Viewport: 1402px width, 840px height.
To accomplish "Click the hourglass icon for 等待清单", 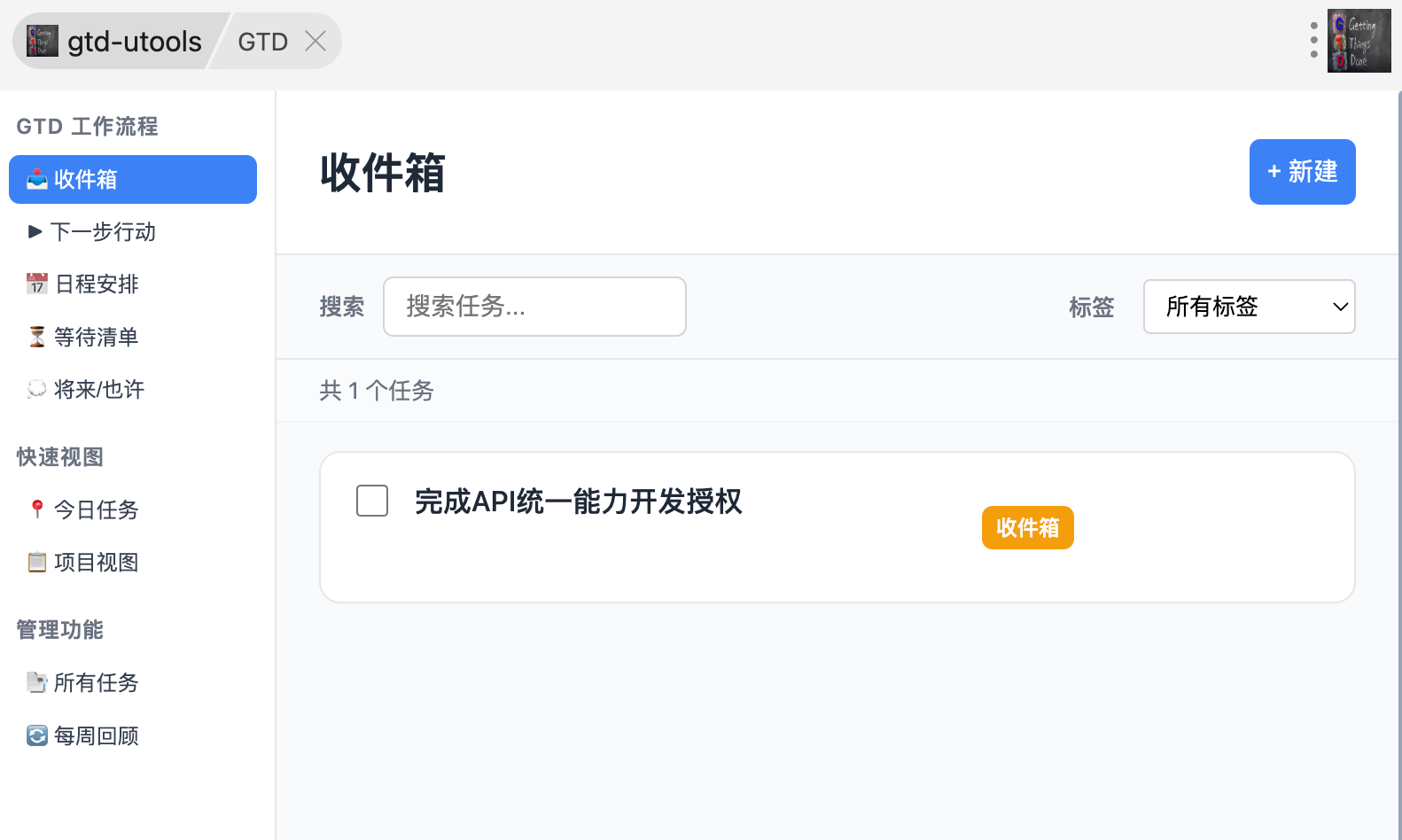I will point(37,337).
